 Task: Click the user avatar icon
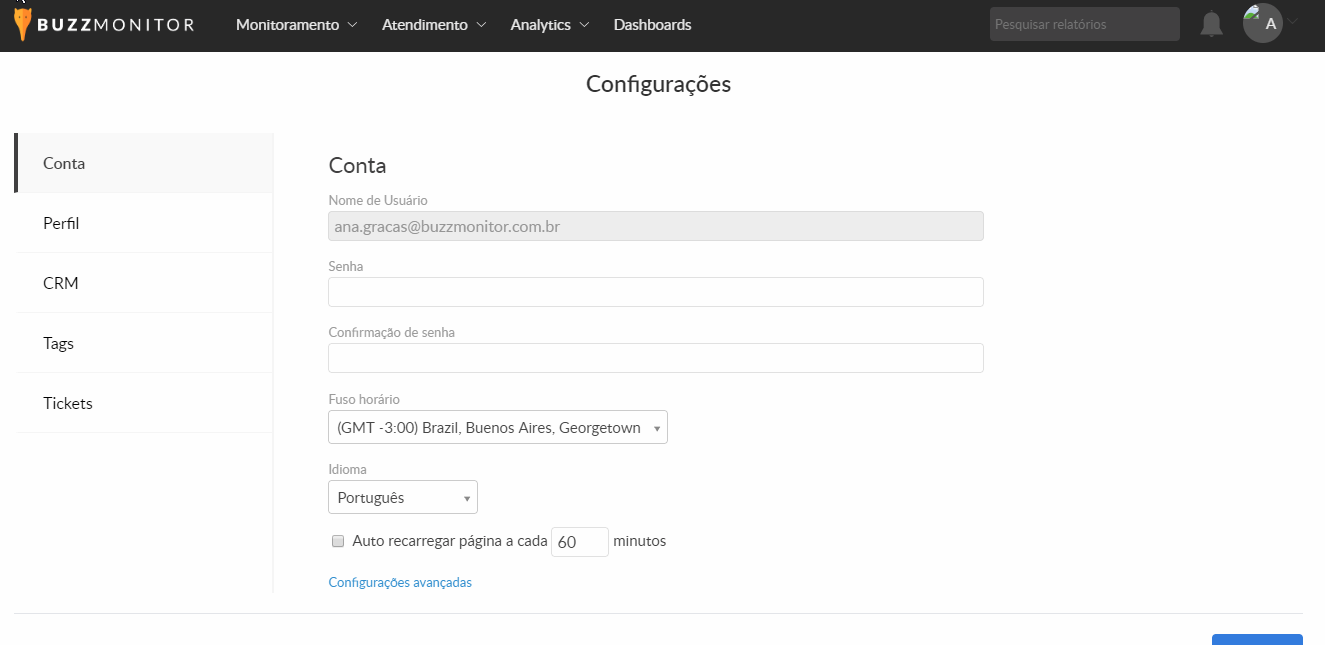pos(1262,23)
